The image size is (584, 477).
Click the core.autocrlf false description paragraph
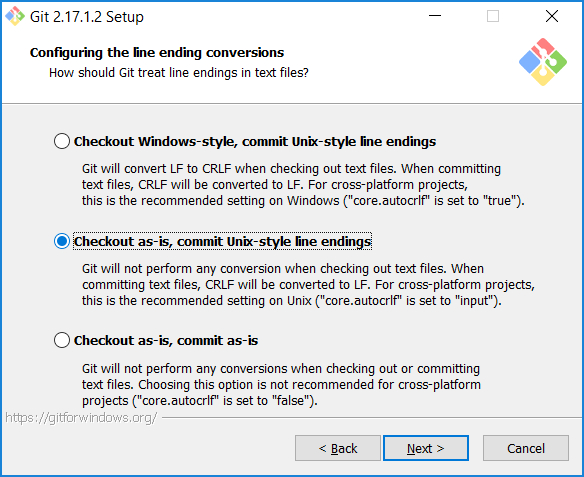pyautogui.click(x=281, y=385)
